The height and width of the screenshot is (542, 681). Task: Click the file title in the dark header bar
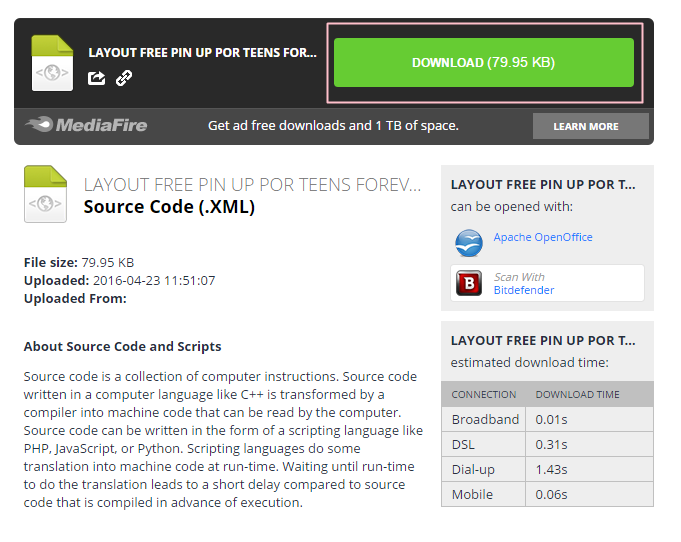click(x=202, y=53)
